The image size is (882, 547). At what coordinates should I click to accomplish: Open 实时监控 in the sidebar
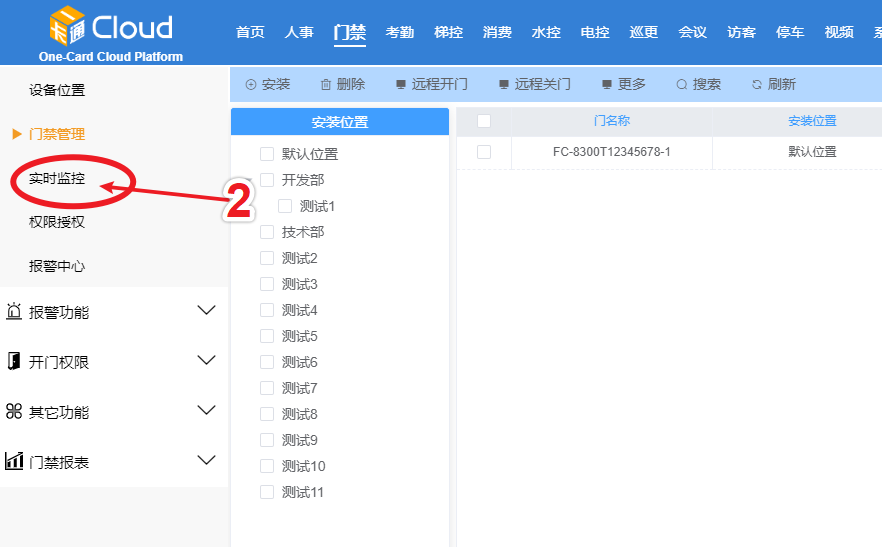(x=57, y=179)
